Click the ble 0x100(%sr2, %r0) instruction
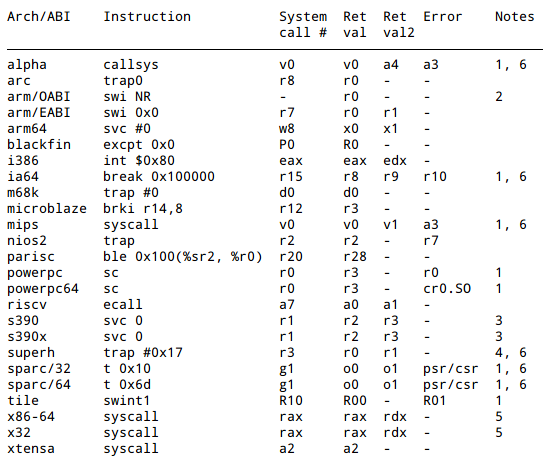The height and width of the screenshot is (466, 560). 182,257
